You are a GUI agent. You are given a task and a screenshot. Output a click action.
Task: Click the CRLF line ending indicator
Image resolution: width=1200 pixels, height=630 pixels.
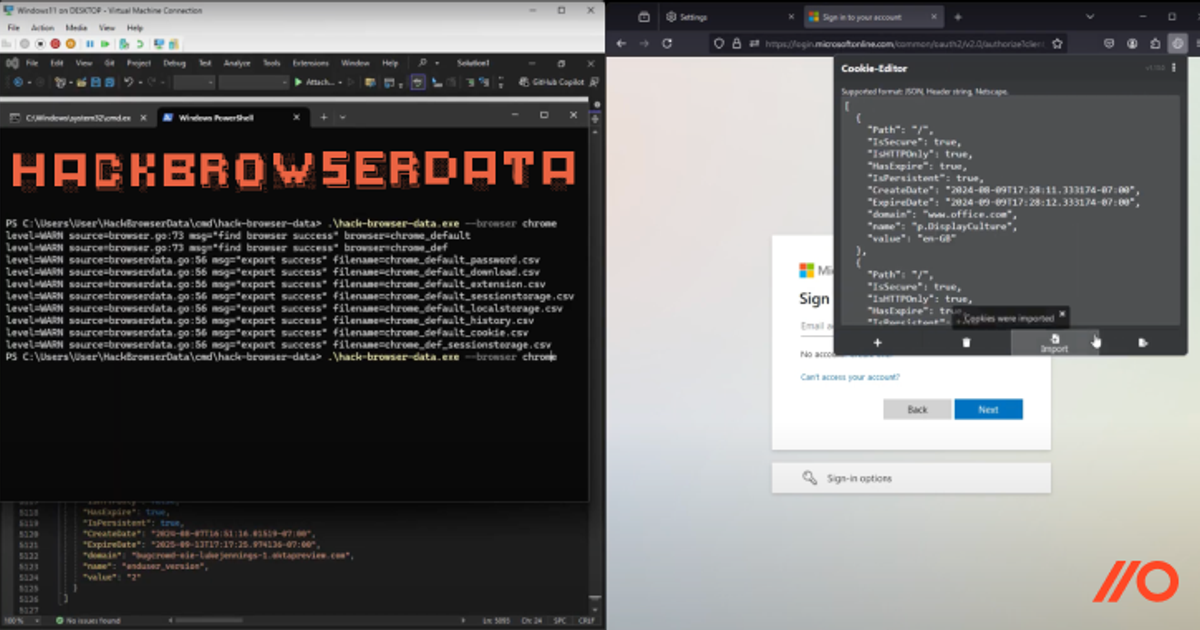click(586, 621)
